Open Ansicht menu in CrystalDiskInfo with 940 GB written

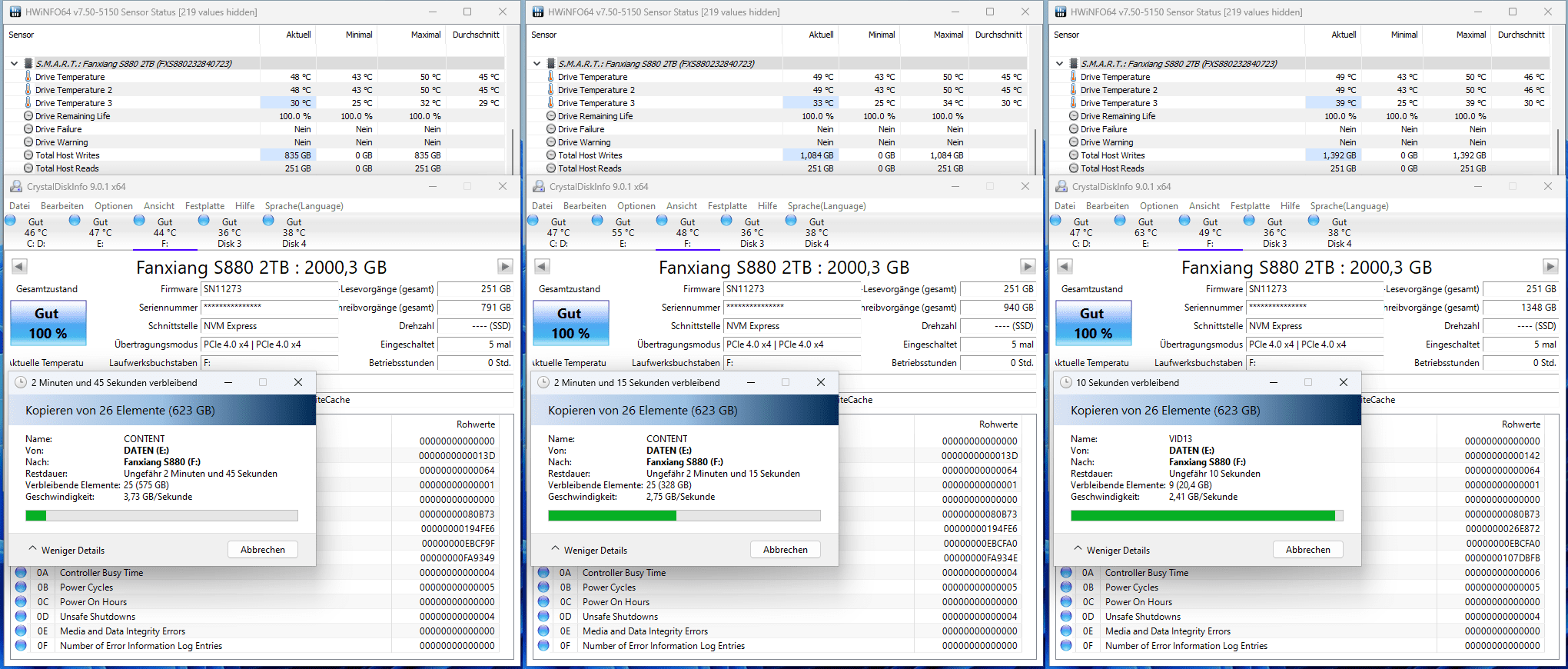click(x=682, y=206)
